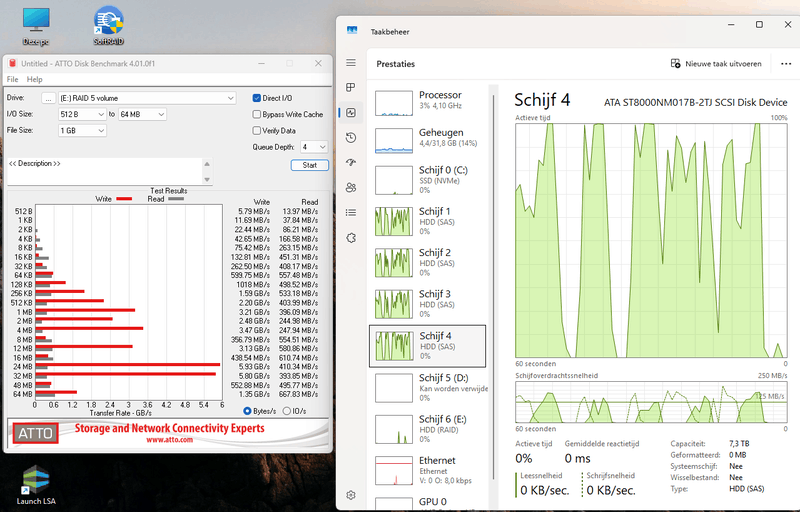Click the ATTO Disk Benchmark title bar icon
Image resolution: width=800 pixels, height=512 pixels.
pyautogui.click(x=13, y=63)
